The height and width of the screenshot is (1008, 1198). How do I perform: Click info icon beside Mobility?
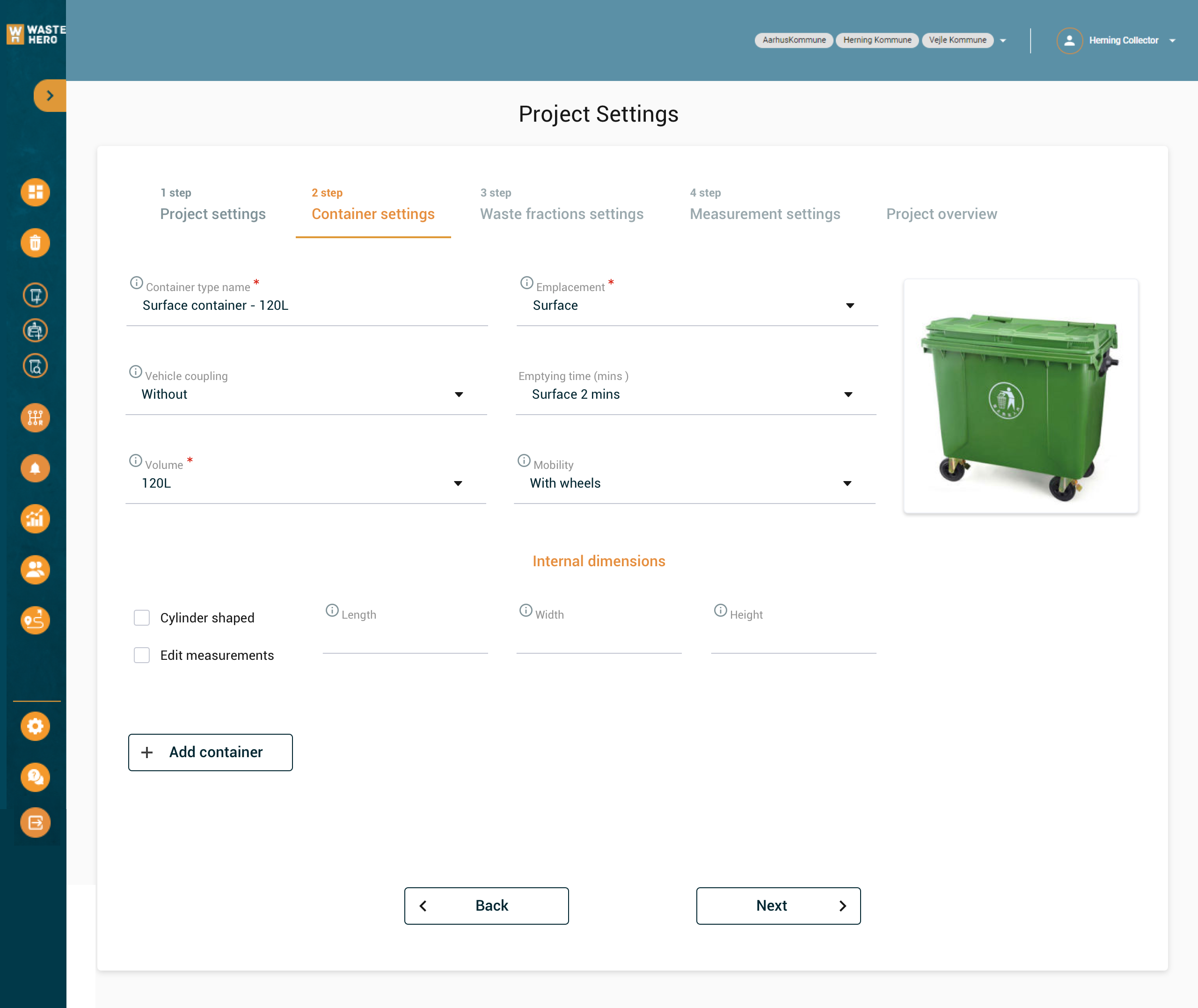pos(523,460)
